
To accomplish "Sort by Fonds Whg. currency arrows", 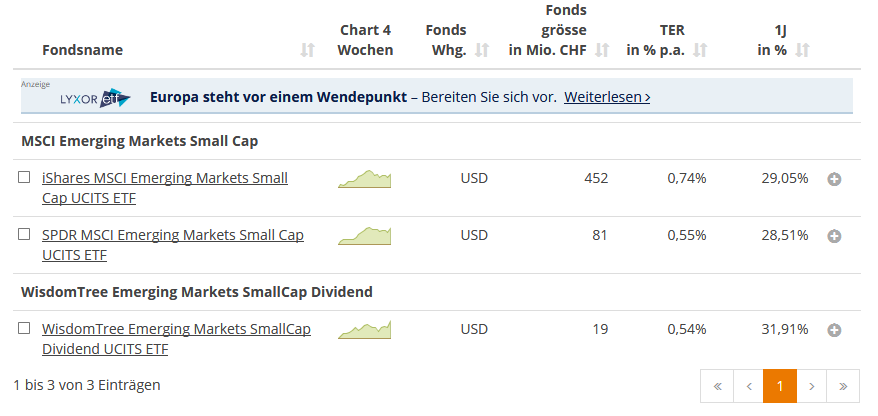I will click(482, 50).
